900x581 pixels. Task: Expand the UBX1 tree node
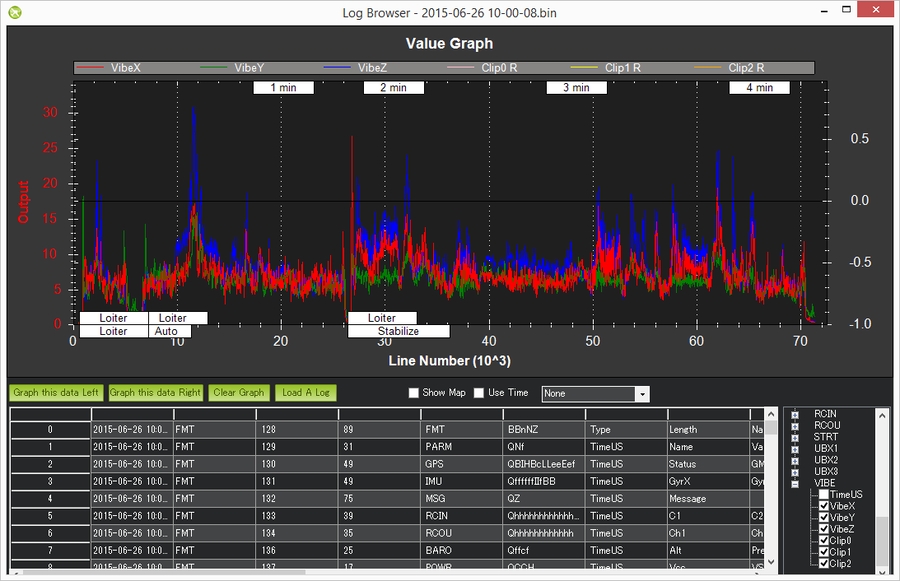(795, 448)
